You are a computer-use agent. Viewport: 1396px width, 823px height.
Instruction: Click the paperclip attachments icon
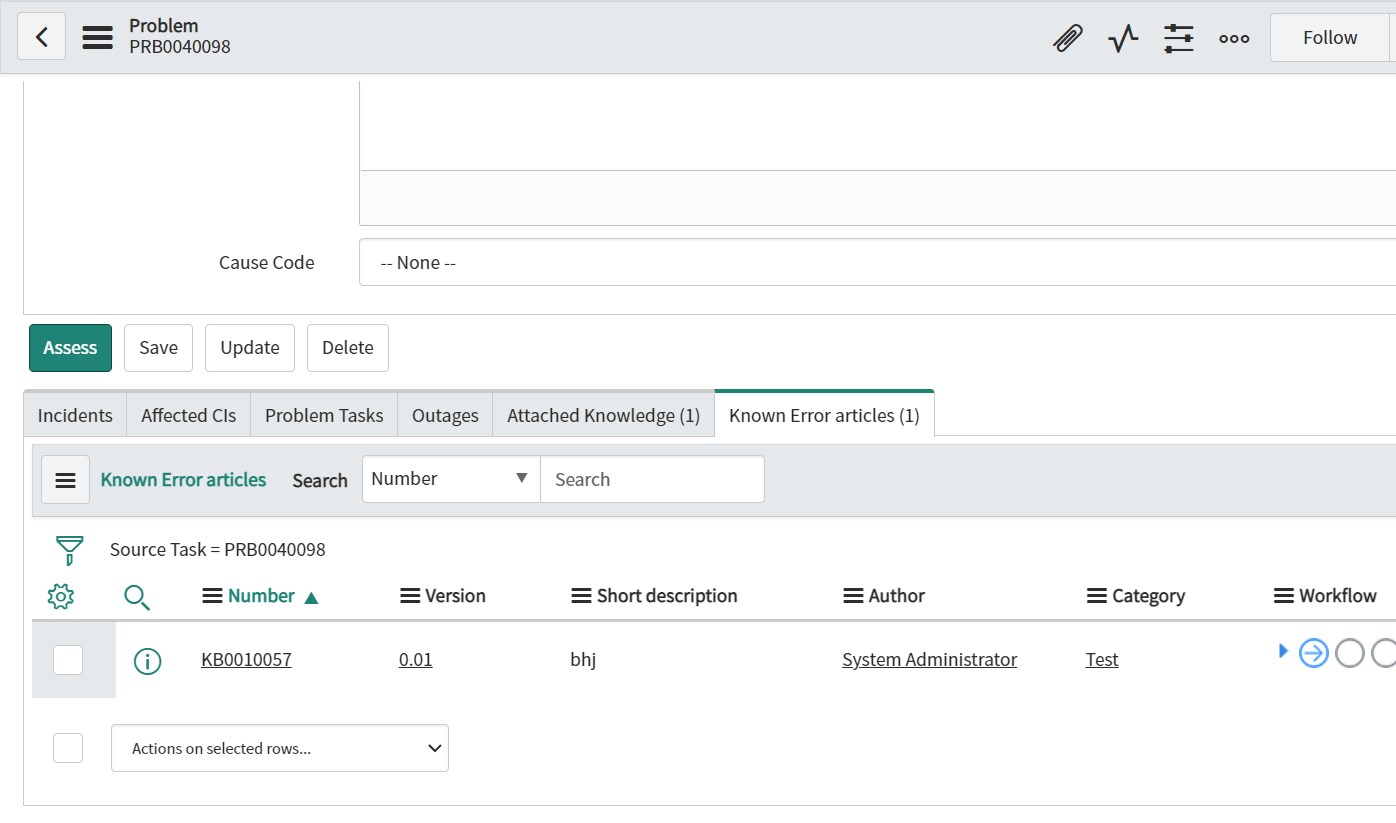coord(1068,38)
